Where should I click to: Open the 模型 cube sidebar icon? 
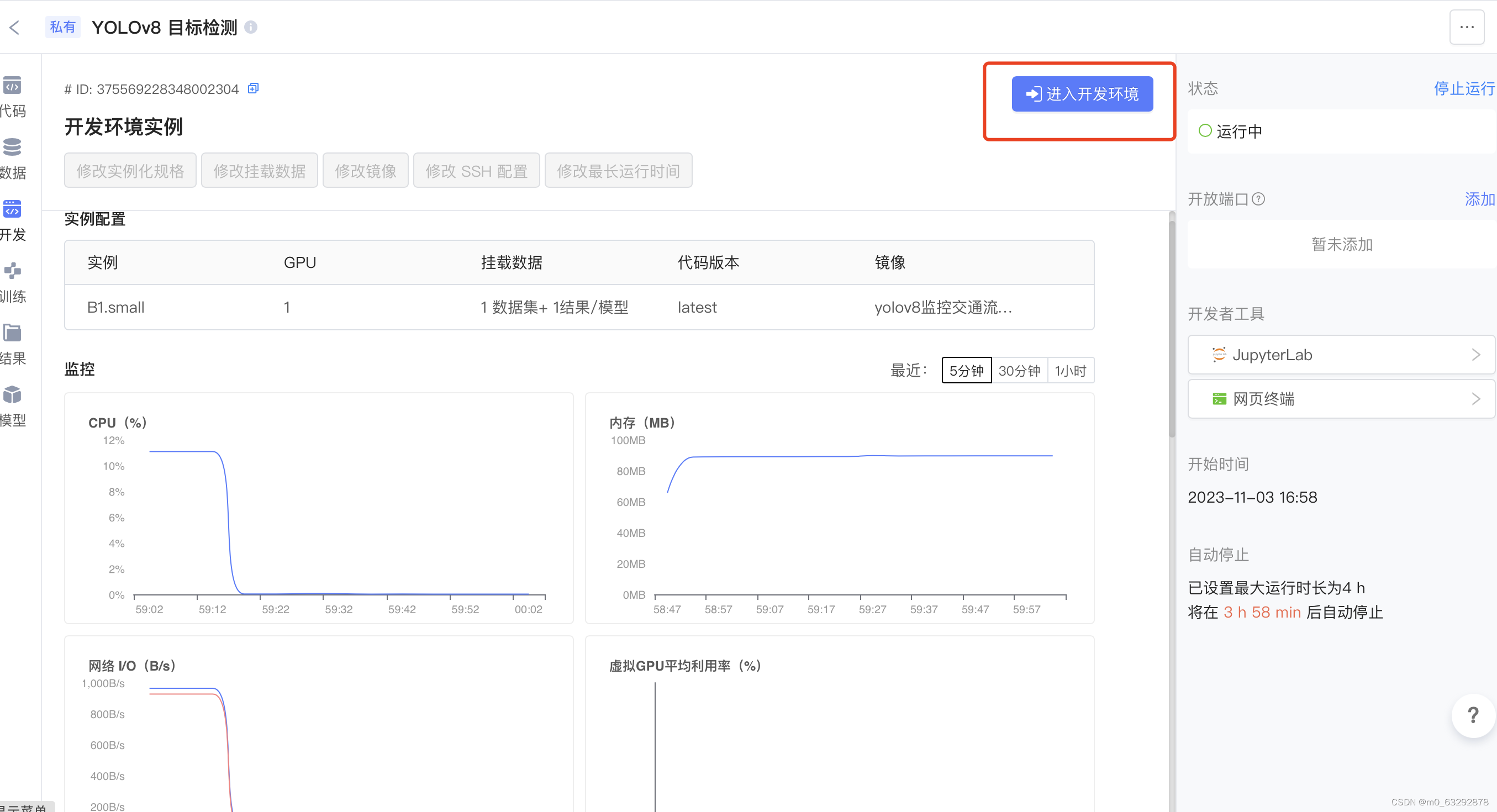tap(12, 396)
